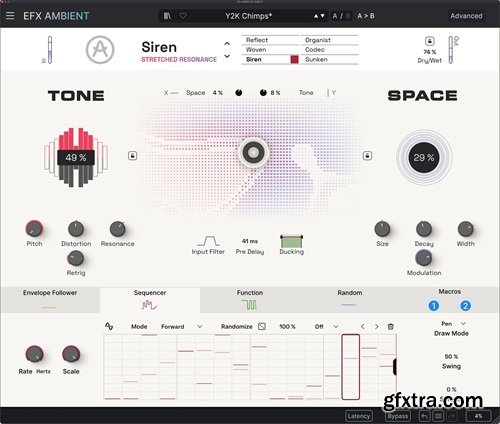Click the Size knob

tap(382, 229)
